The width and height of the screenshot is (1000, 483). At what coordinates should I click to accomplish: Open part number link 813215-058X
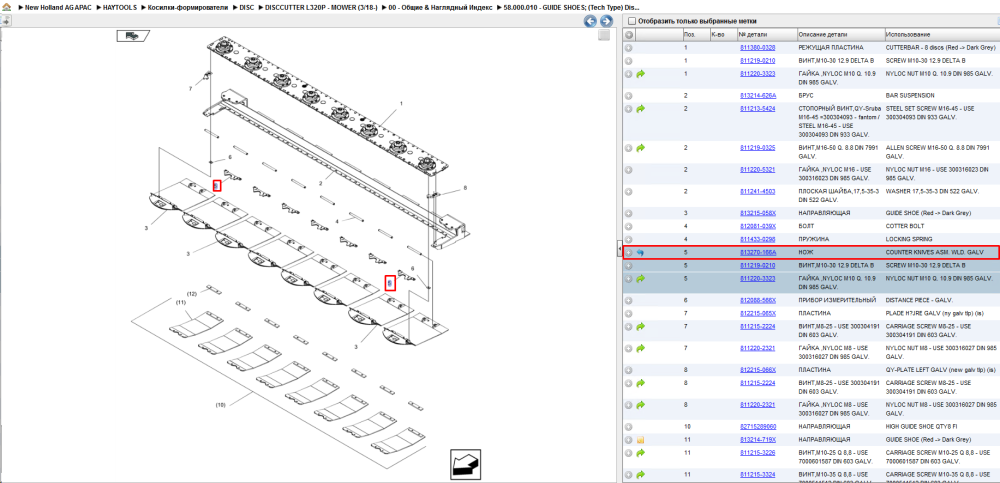click(x=758, y=213)
